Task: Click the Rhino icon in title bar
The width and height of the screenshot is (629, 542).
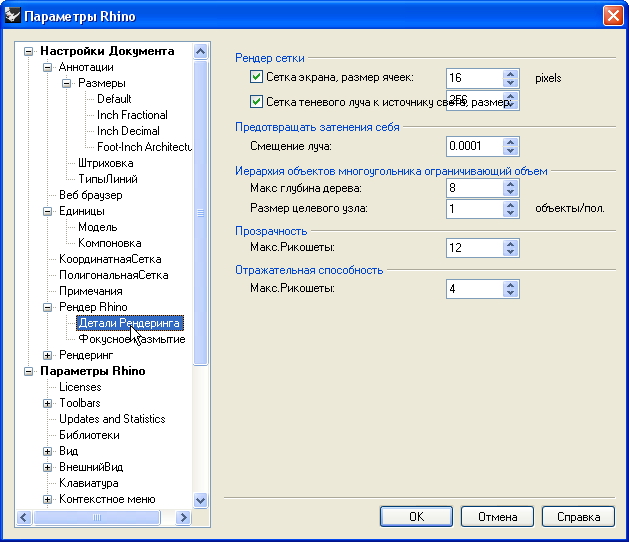Action: [12, 16]
